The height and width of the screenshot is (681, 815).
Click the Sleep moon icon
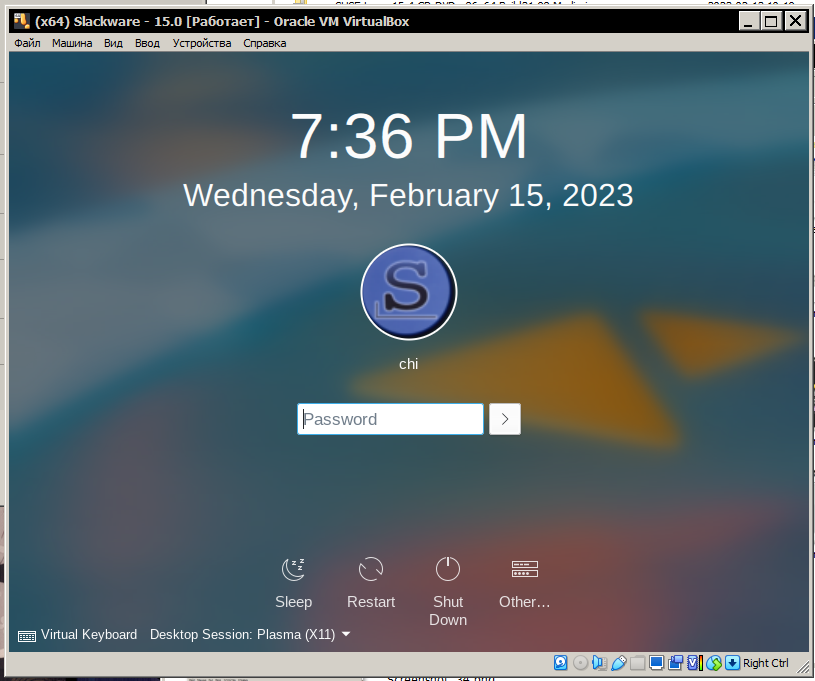click(293, 569)
